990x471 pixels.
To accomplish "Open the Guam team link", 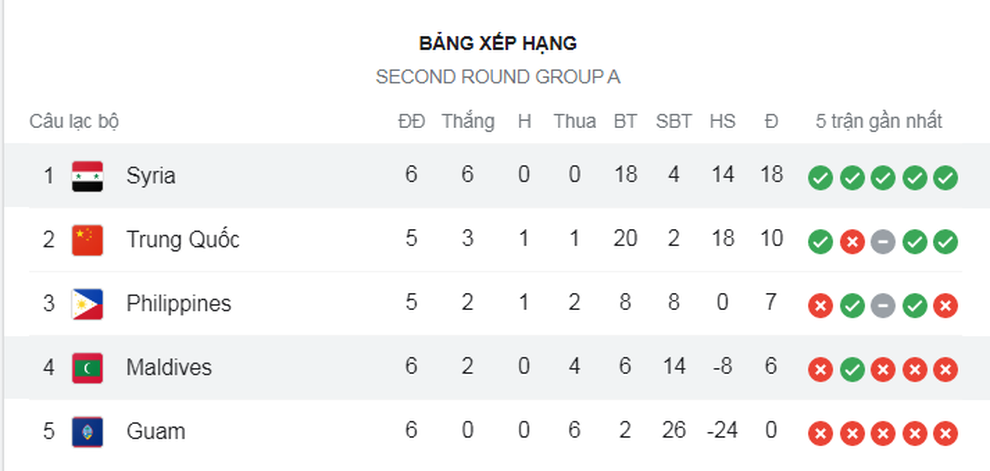I will click(155, 432).
